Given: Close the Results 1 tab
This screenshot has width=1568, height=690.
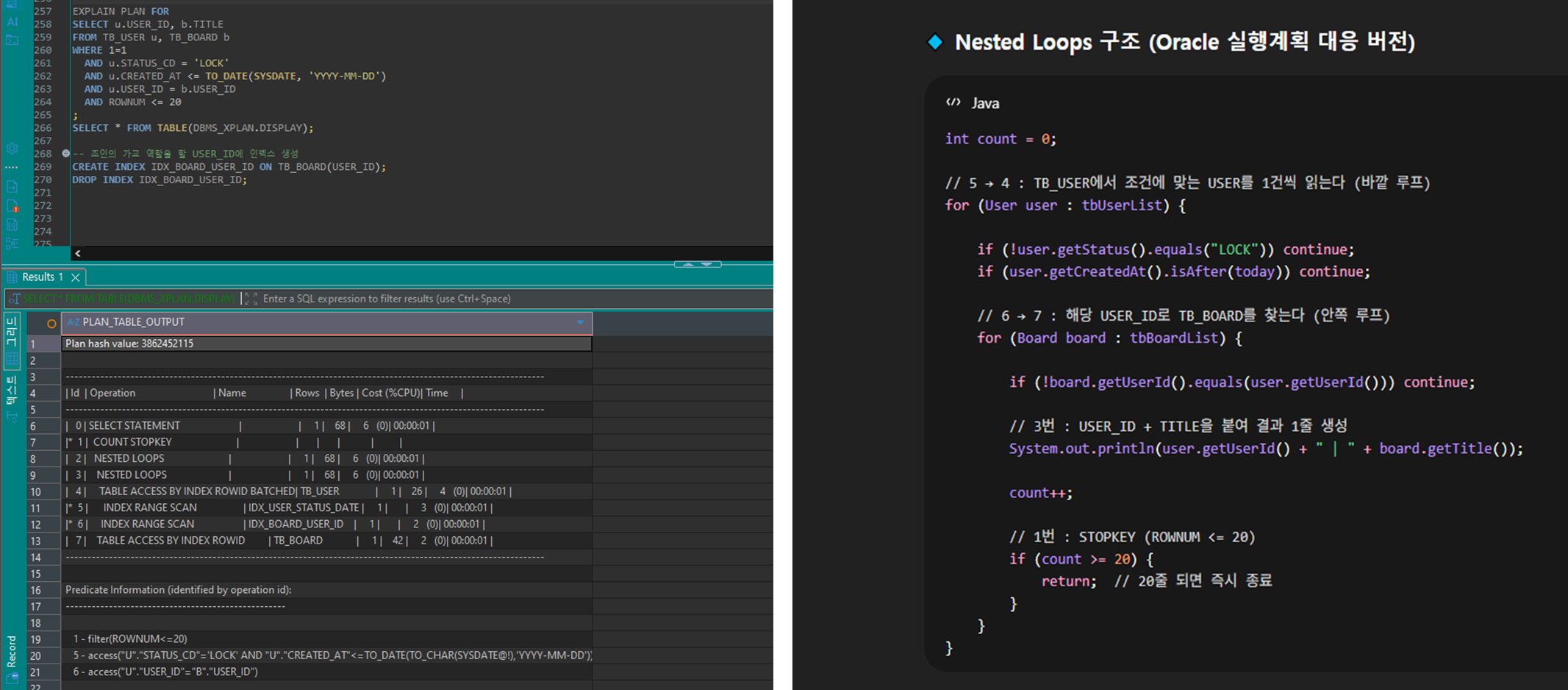Looking at the screenshot, I should click(75, 277).
